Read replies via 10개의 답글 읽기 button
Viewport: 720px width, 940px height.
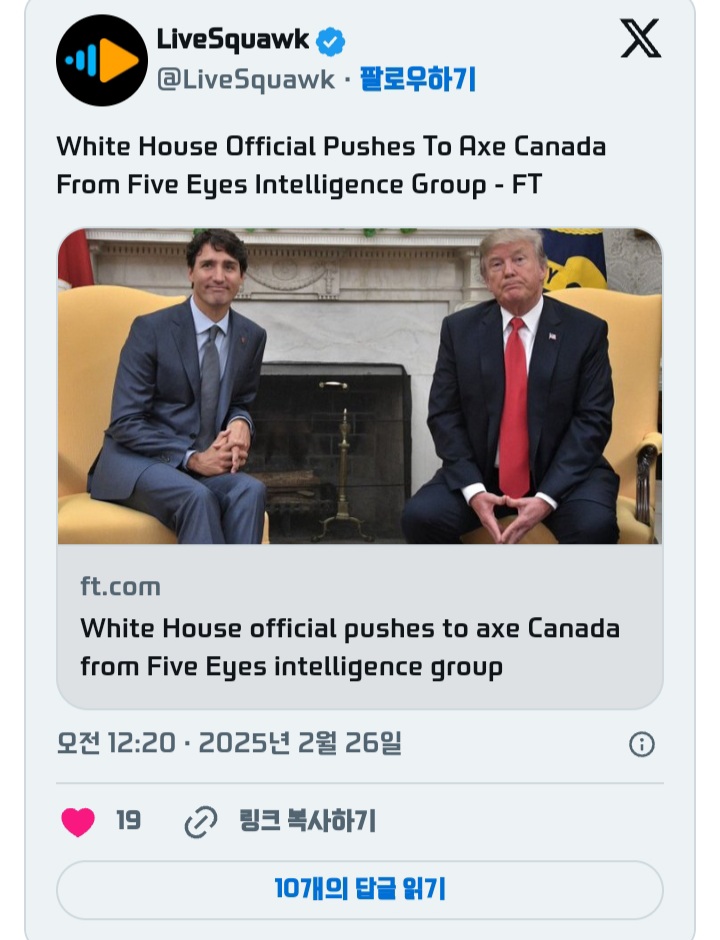(x=359, y=889)
